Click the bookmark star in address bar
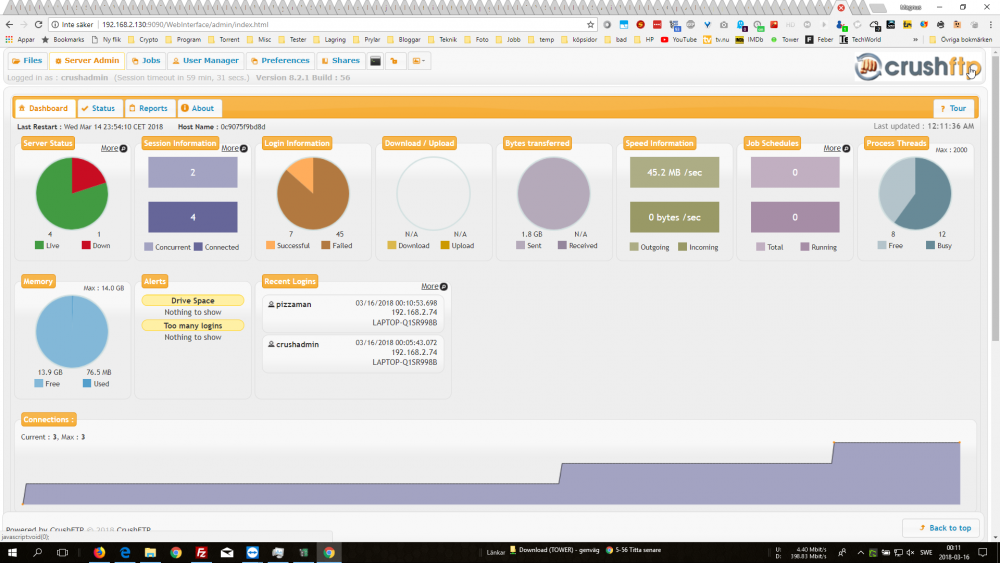This screenshot has width=1000, height=563. 591,24
